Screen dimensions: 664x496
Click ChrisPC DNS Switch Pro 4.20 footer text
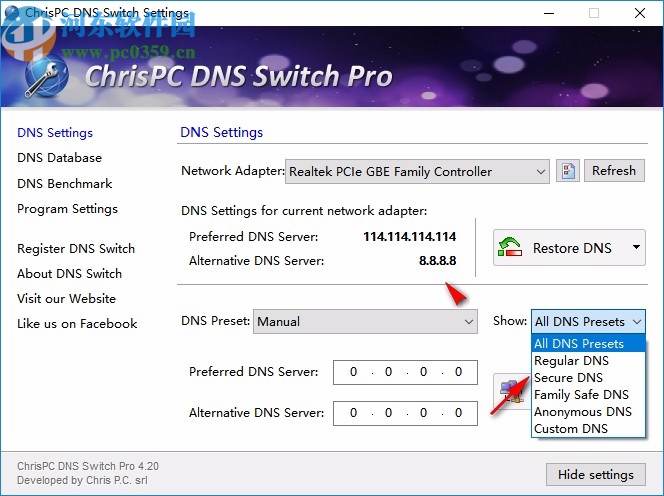[x=88, y=466]
